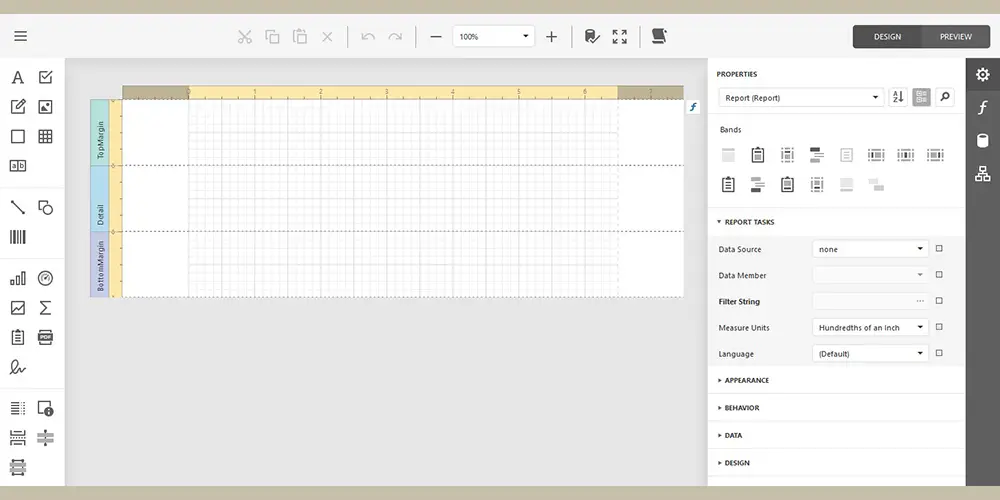1000x500 pixels.
Task: Open the Expressions f side tab
Action: pos(983,108)
